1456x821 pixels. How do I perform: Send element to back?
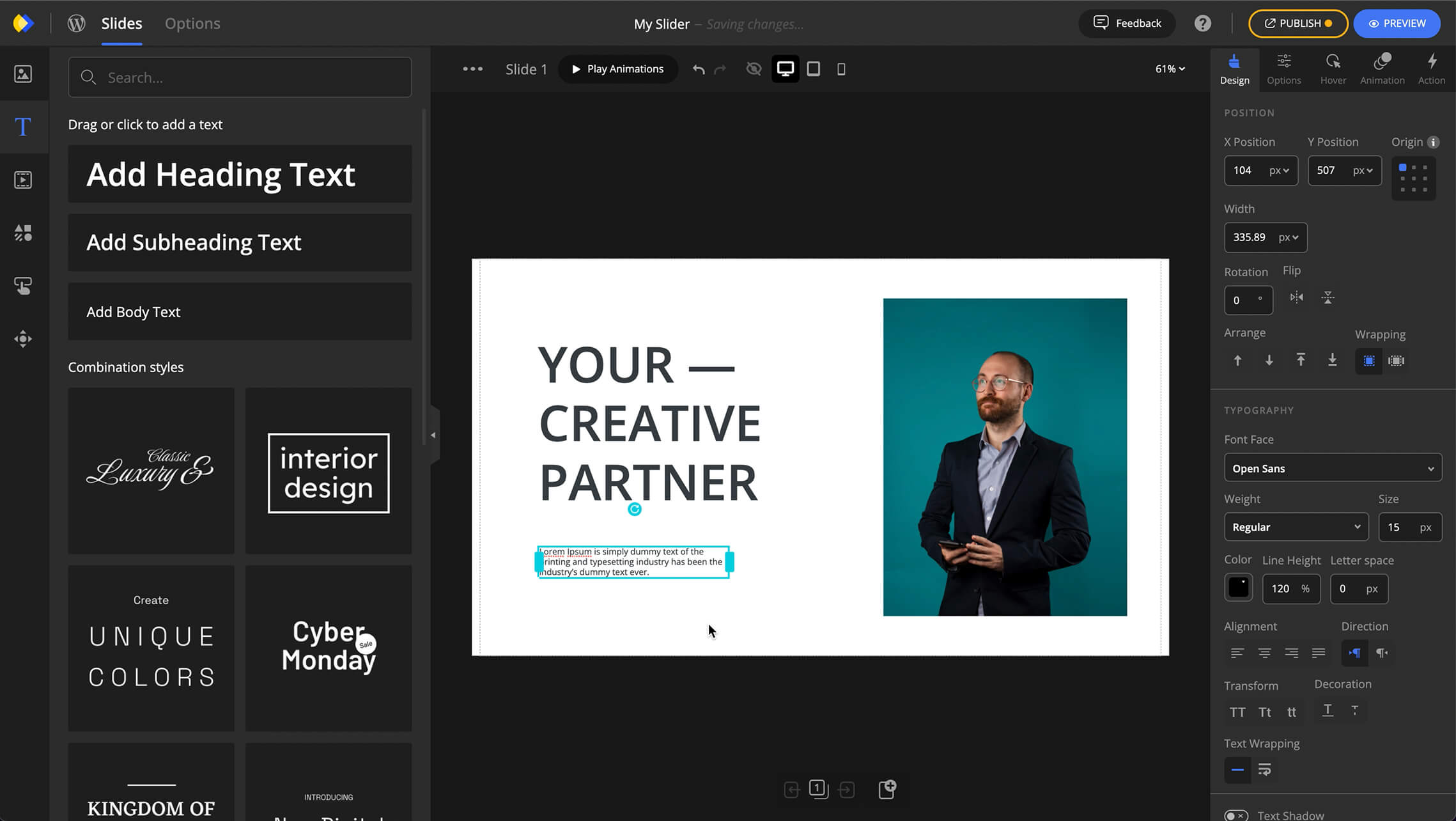1333,360
